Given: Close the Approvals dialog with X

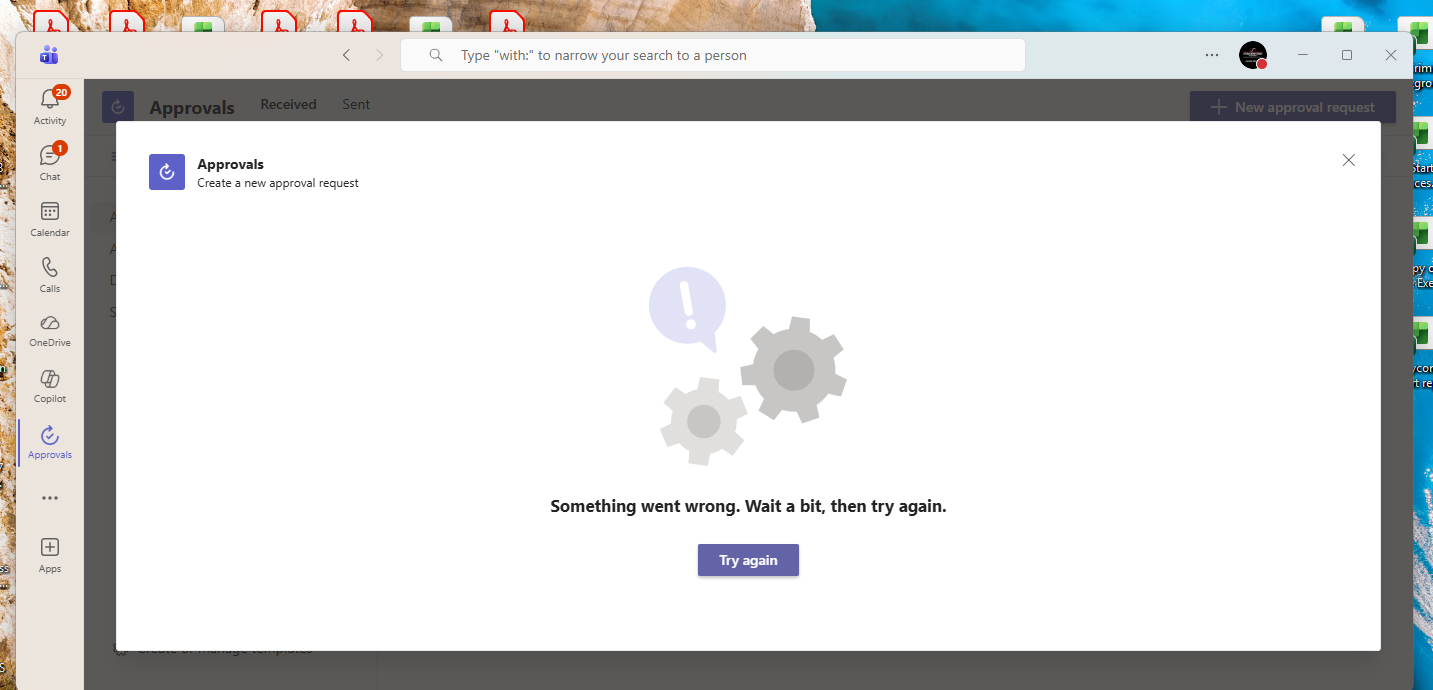Looking at the screenshot, I should pyautogui.click(x=1349, y=160).
